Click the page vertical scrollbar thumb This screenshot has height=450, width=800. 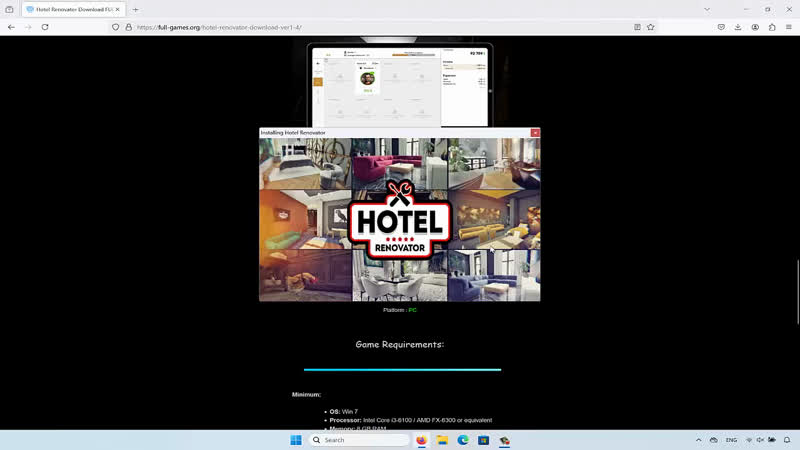coord(797,292)
